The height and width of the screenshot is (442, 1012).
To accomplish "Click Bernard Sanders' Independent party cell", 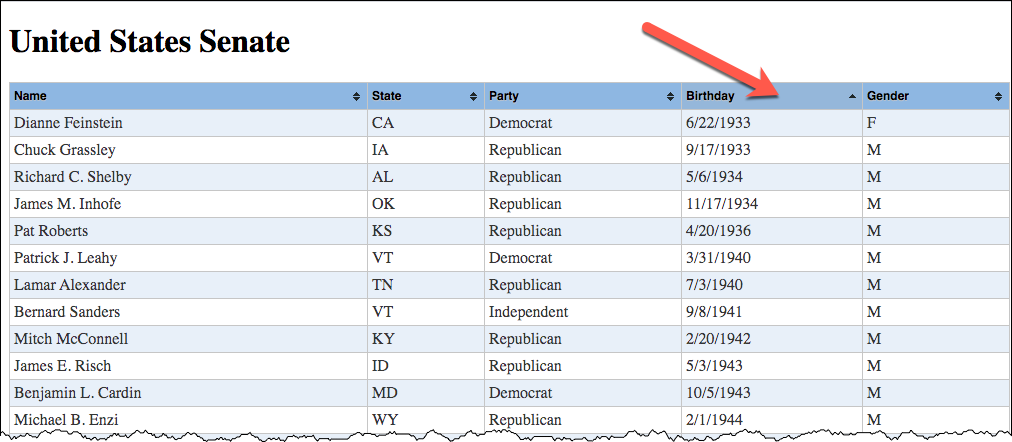I will coord(528,312).
